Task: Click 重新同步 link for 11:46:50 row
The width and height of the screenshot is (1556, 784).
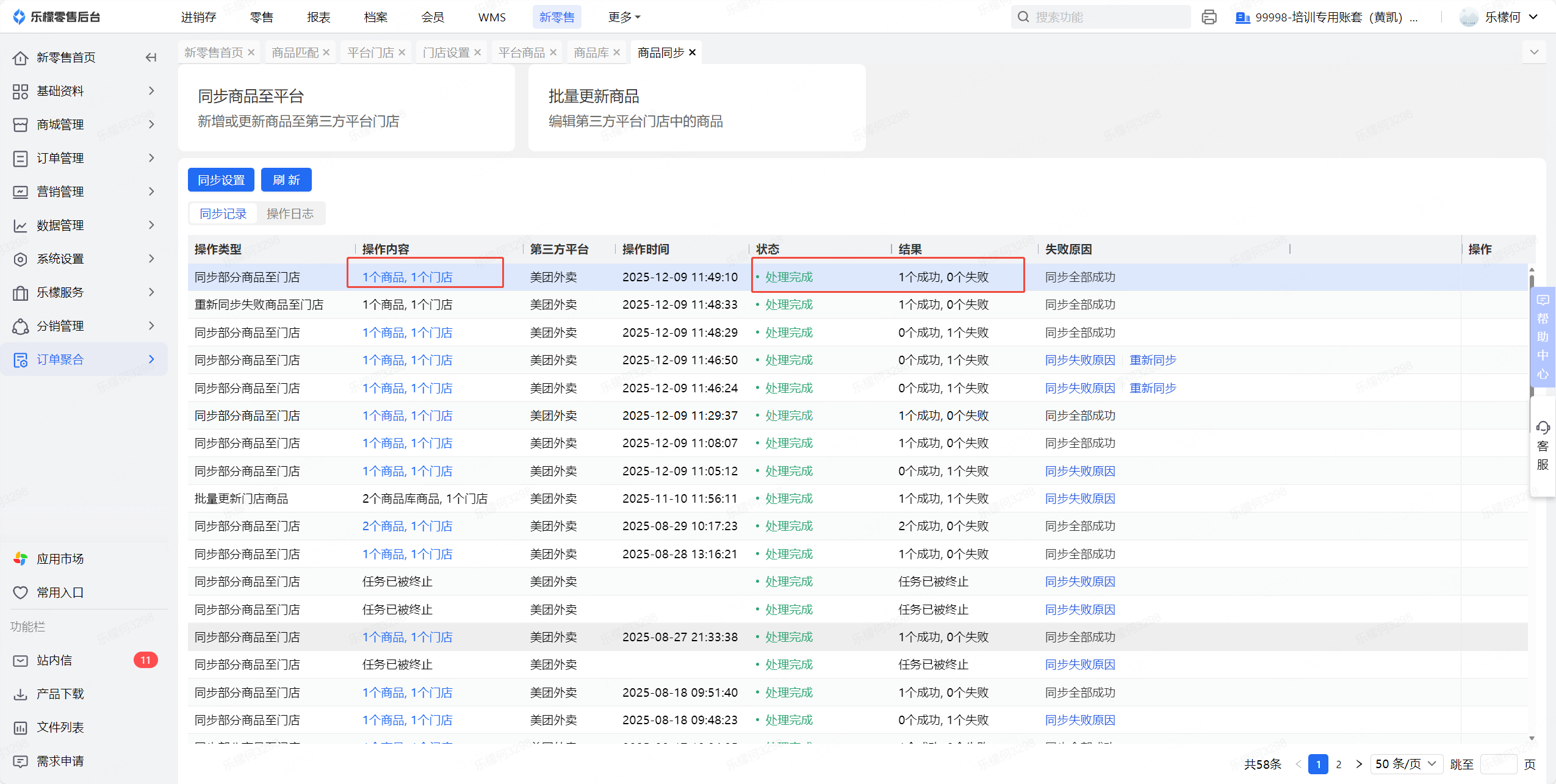Action: coord(1153,360)
